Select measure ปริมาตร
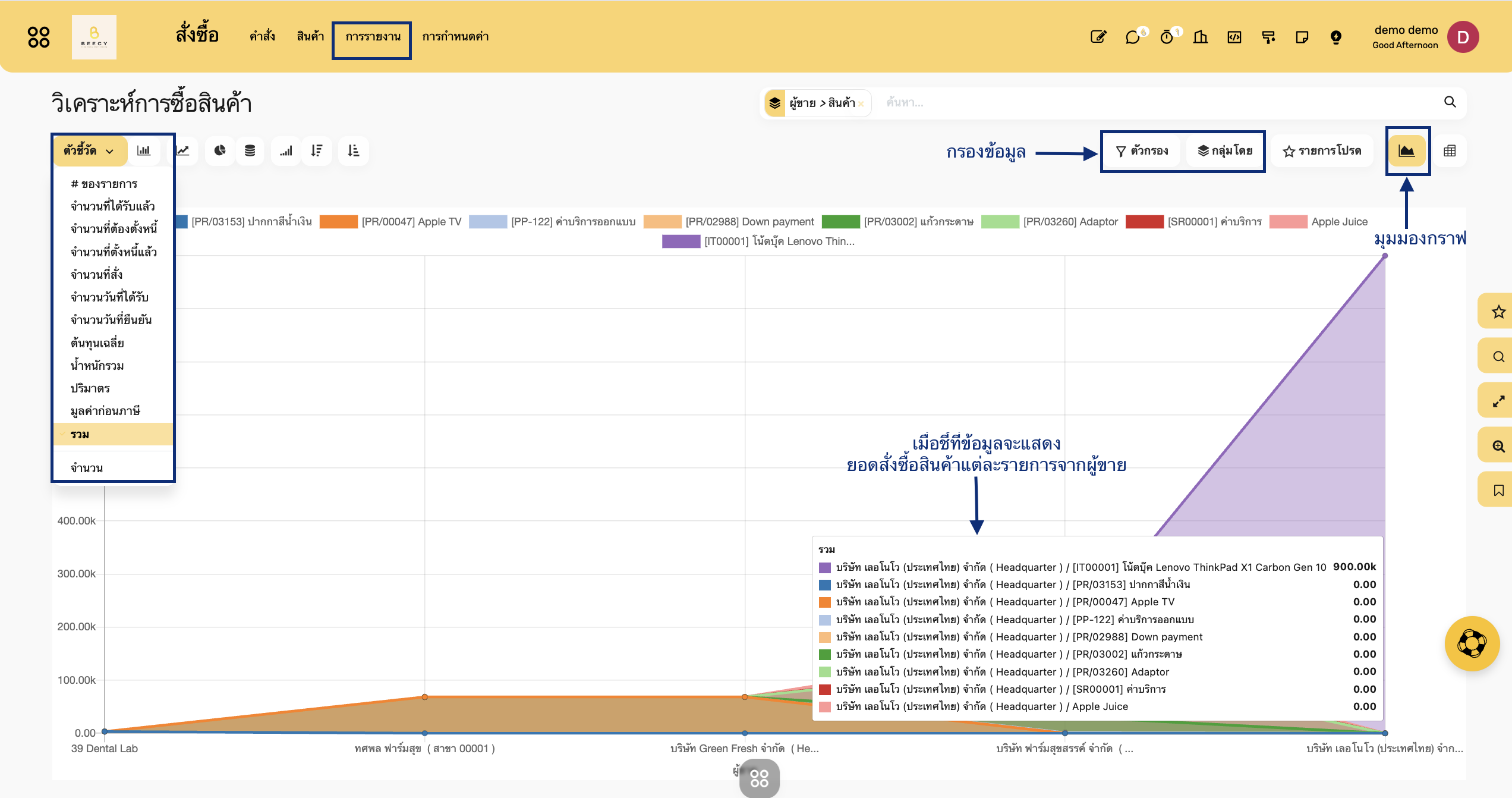This screenshot has height=798, width=1512. [113, 388]
